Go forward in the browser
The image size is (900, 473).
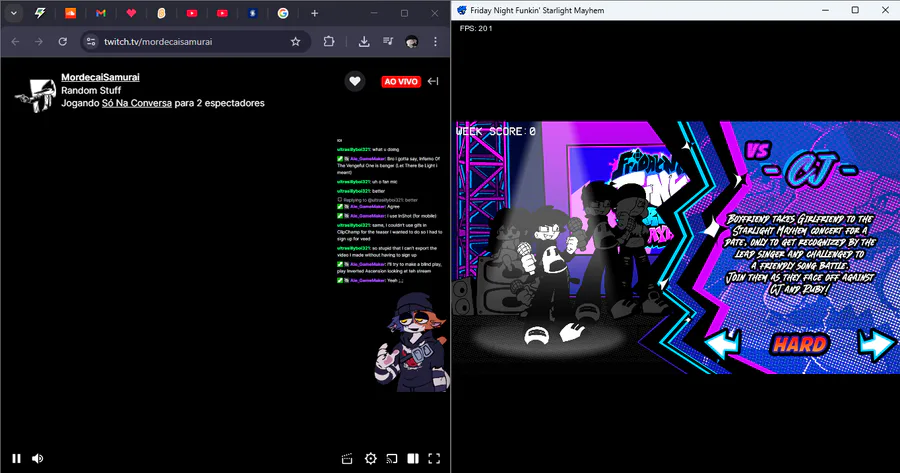38,41
